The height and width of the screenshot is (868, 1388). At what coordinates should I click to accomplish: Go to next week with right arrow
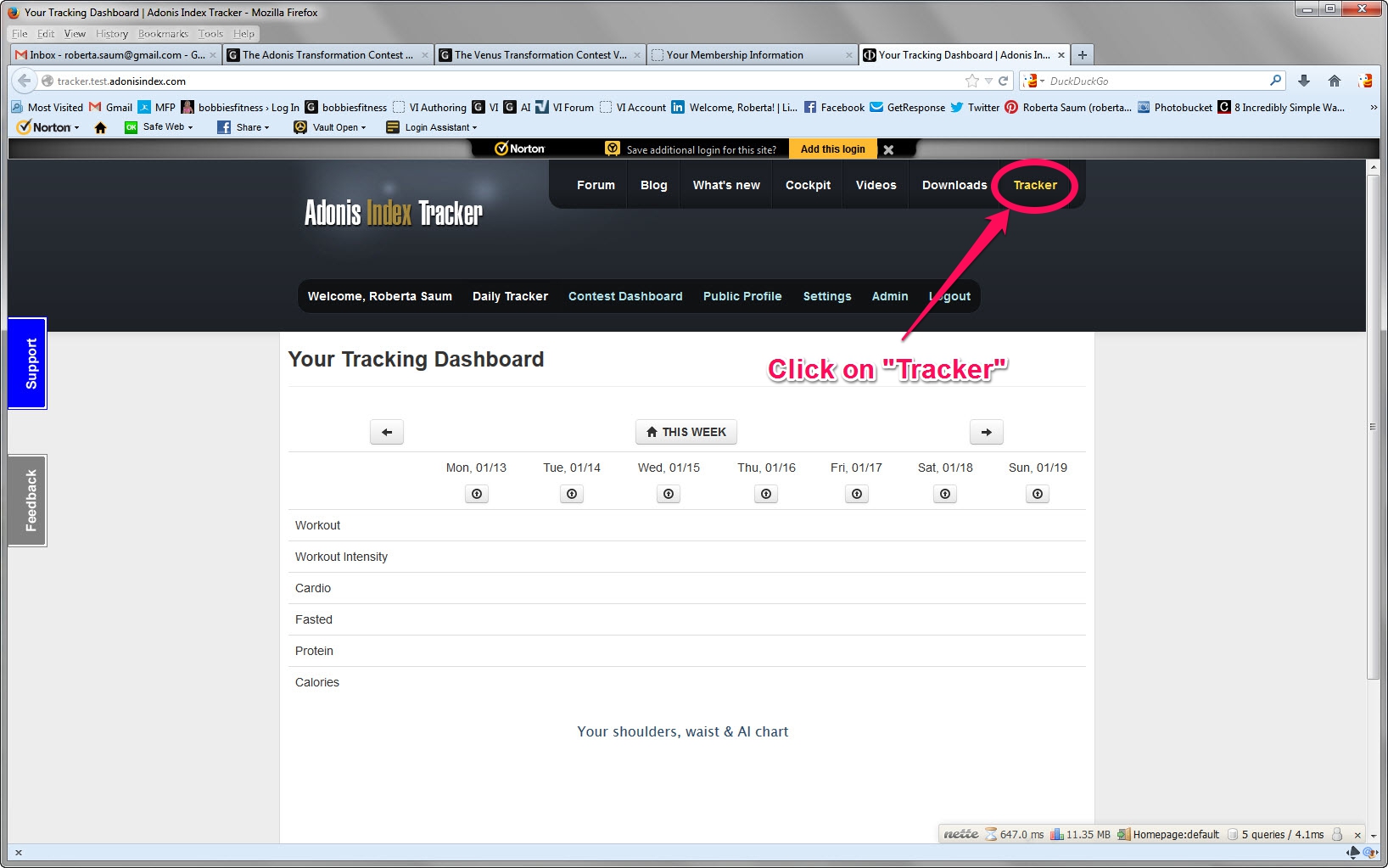point(987,432)
